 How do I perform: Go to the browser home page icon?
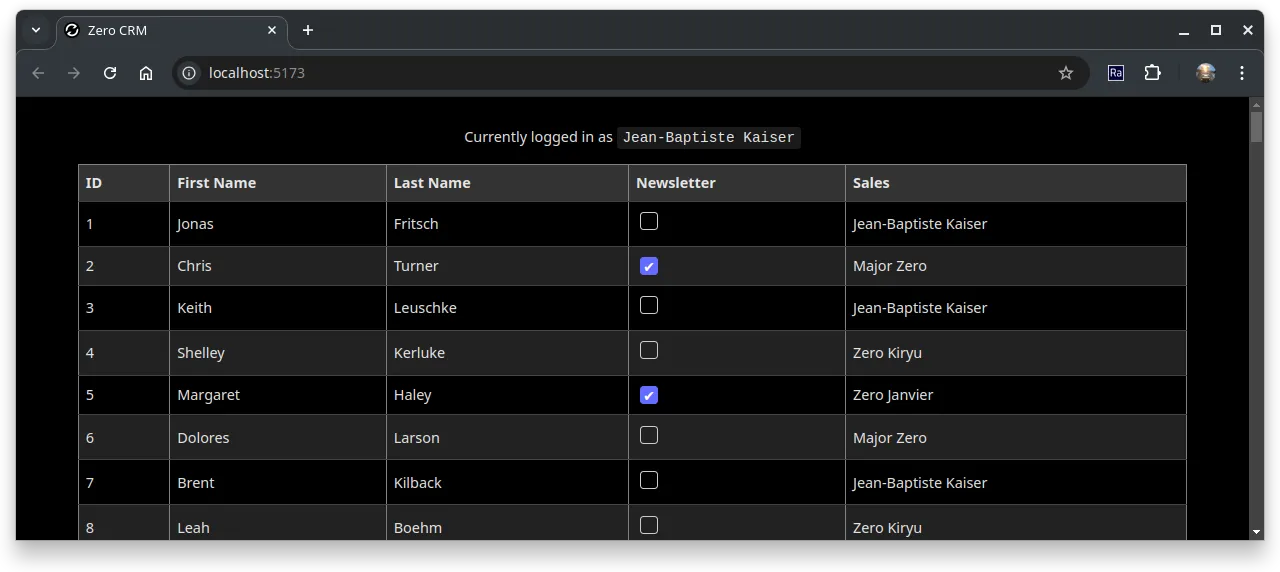(x=146, y=73)
